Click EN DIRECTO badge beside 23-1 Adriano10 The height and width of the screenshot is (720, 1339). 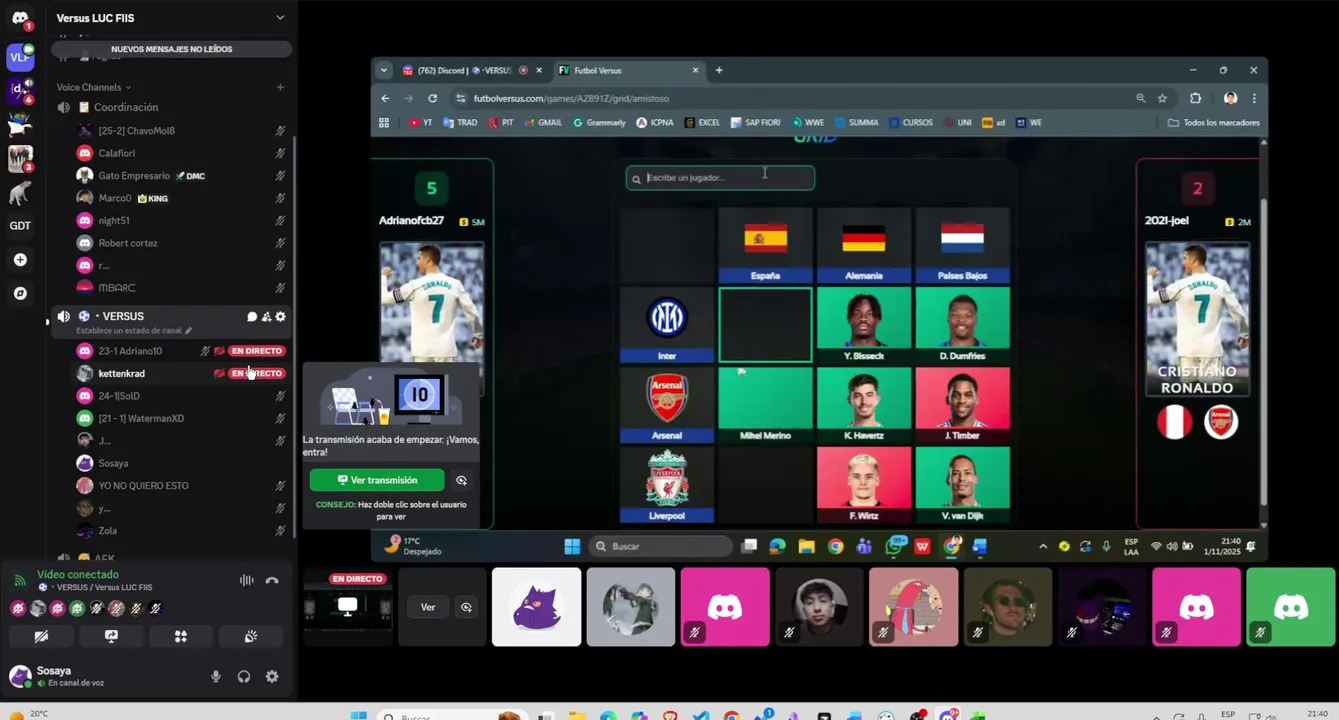tap(257, 351)
